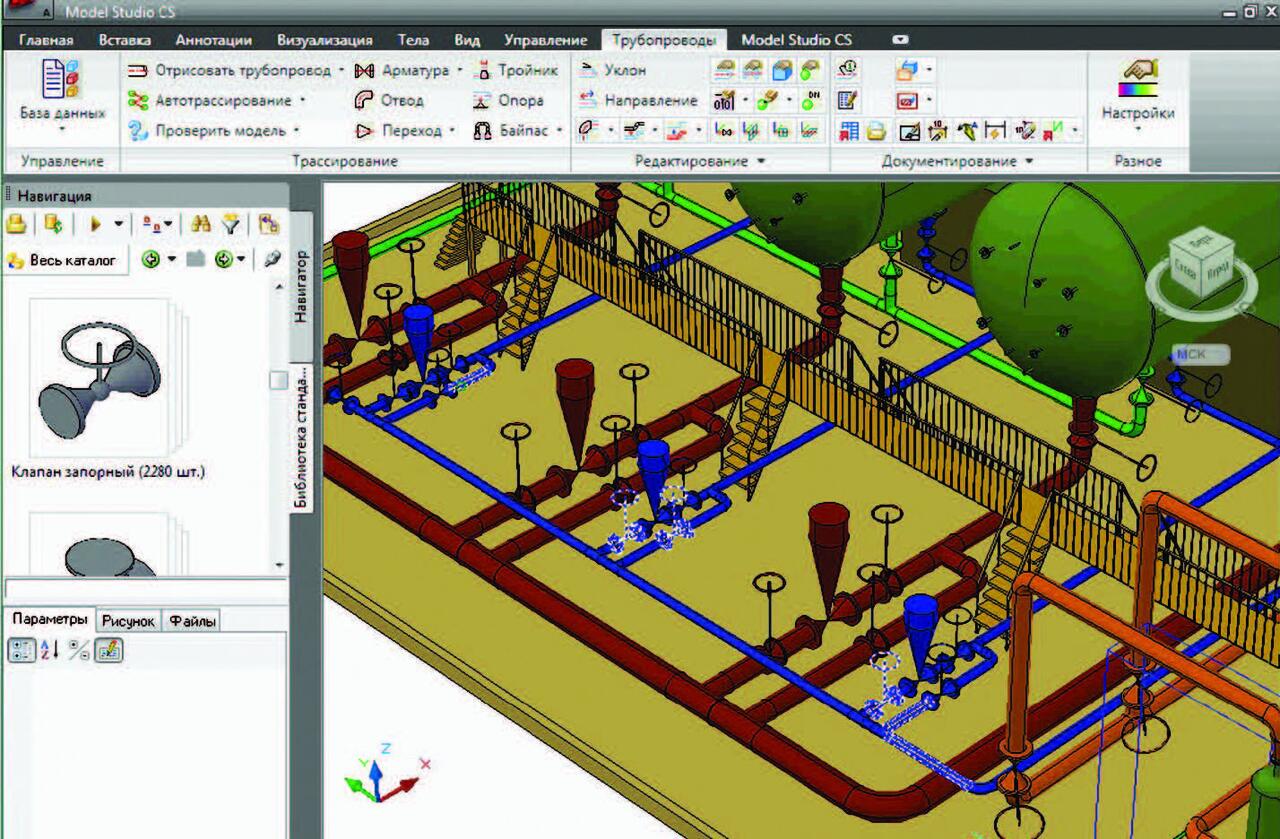Open dropdown arrow next to Отрисовать трубопровод
Image resolution: width=1280 pixels, height=839 pixels.
coord(341,71)
